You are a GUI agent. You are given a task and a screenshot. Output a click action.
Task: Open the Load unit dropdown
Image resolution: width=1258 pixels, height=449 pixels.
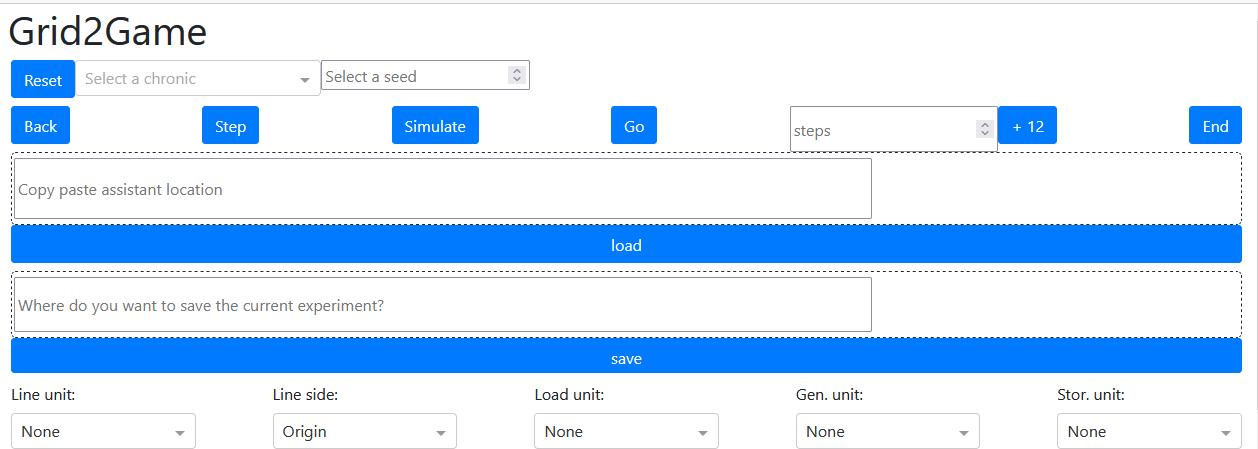(x=627, y=431)
